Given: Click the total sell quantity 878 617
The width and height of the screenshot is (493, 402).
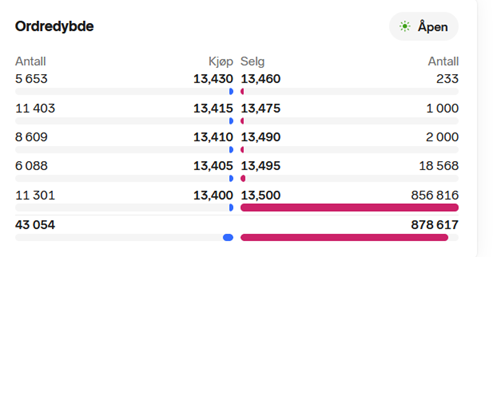Looking at the screenshot, I should point(435,225).
